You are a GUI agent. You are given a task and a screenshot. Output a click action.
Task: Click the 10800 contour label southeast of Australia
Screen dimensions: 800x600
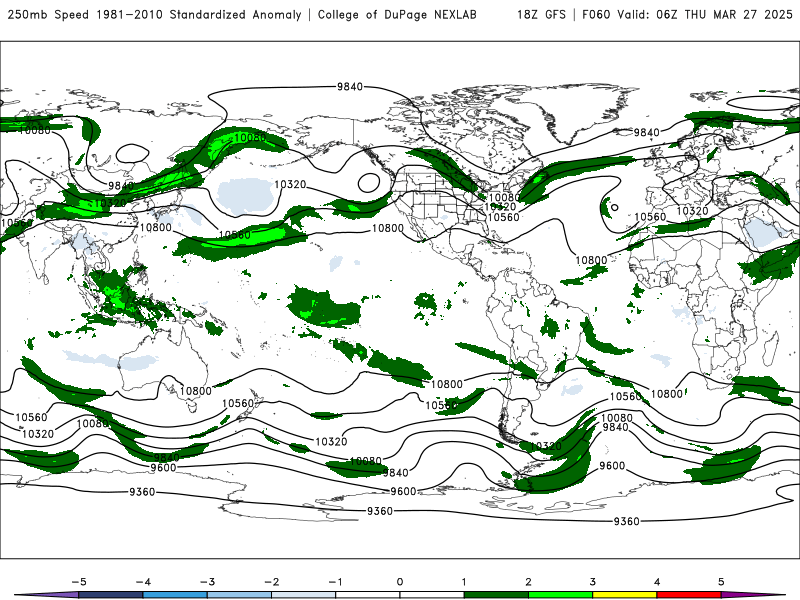coord(195,391)
